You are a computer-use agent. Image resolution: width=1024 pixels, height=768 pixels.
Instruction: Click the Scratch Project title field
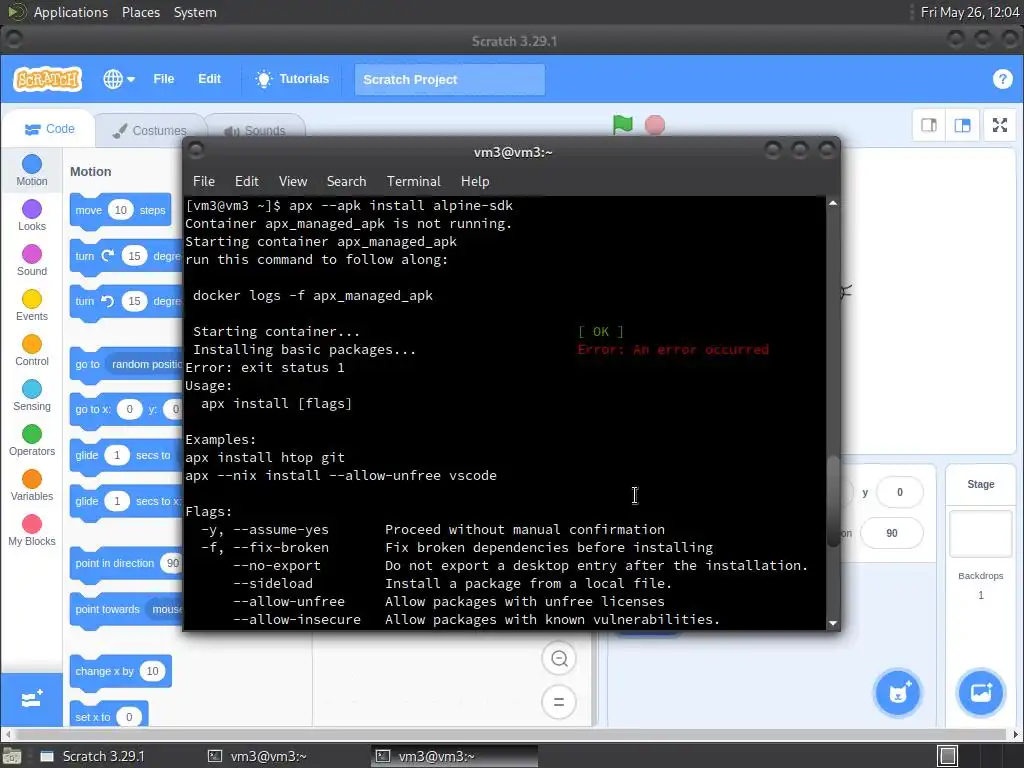pyautogui.click(x=449, y=80)
